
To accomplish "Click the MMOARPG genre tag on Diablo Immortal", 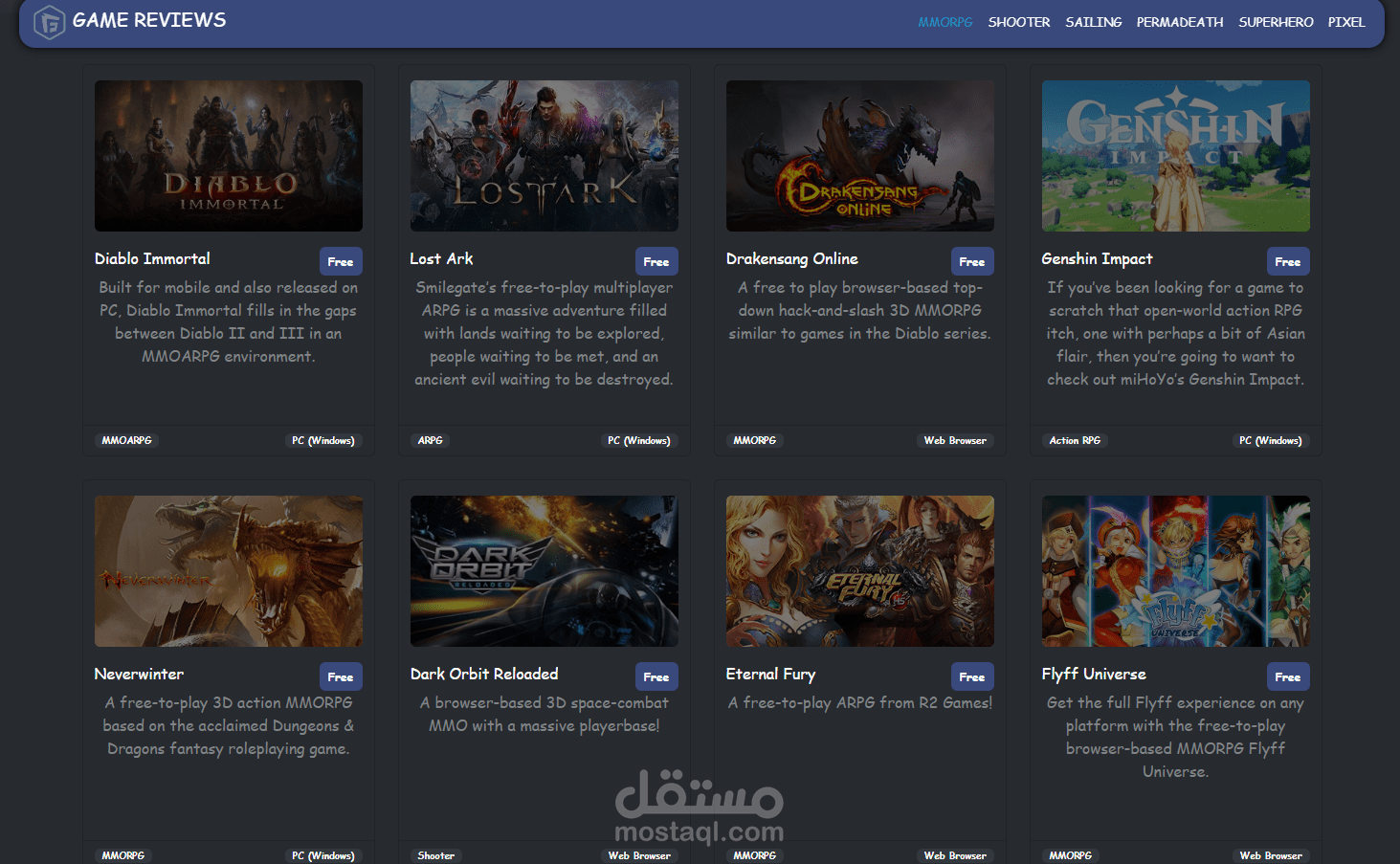I will tap(126, 440).
